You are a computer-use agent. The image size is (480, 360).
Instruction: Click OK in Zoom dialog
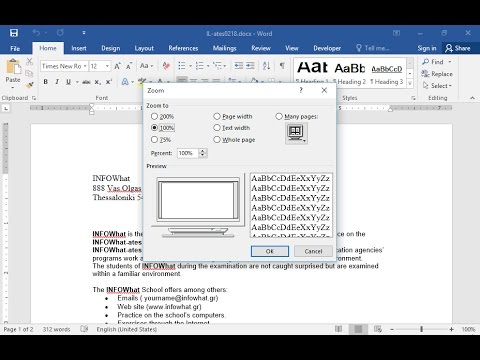pos(270,251)
